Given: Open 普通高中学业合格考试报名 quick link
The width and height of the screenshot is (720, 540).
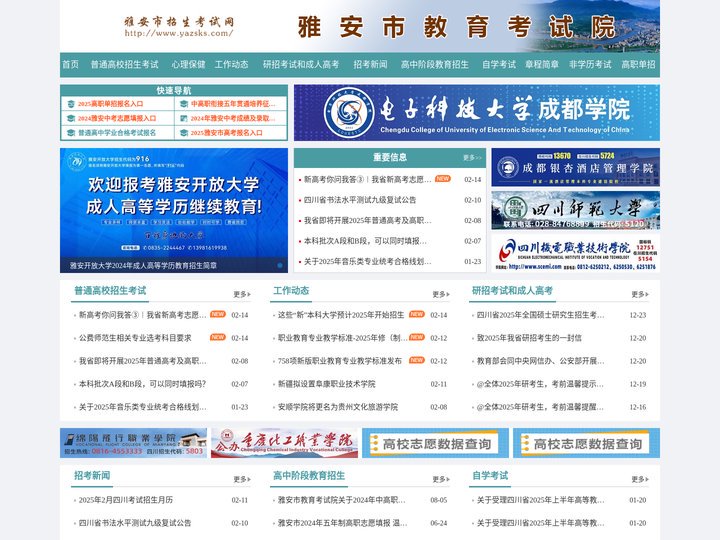Looking at the screenshot, I should click(x=117, y=133).
